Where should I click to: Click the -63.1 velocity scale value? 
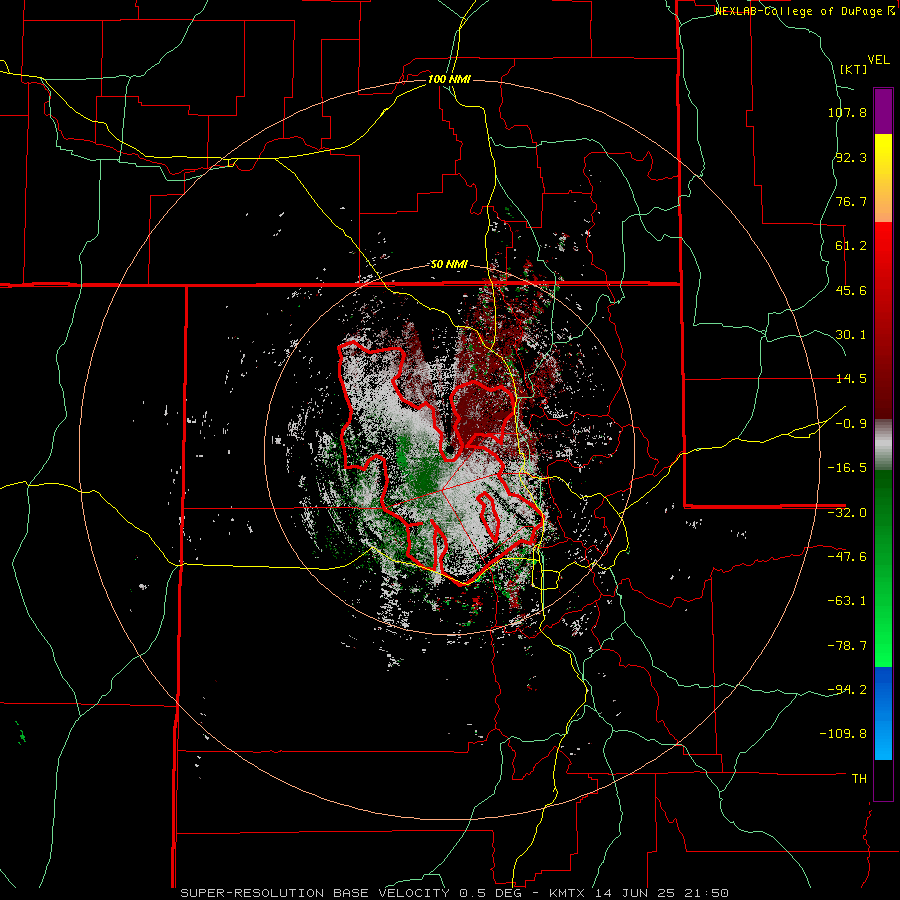tap(847, 601)
